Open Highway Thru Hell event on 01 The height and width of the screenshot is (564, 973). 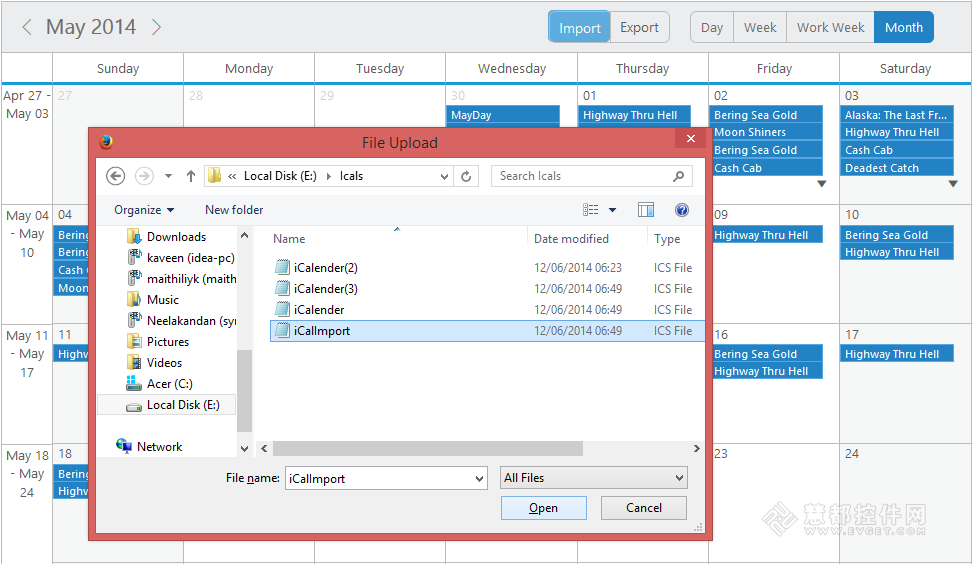point(634,115)
